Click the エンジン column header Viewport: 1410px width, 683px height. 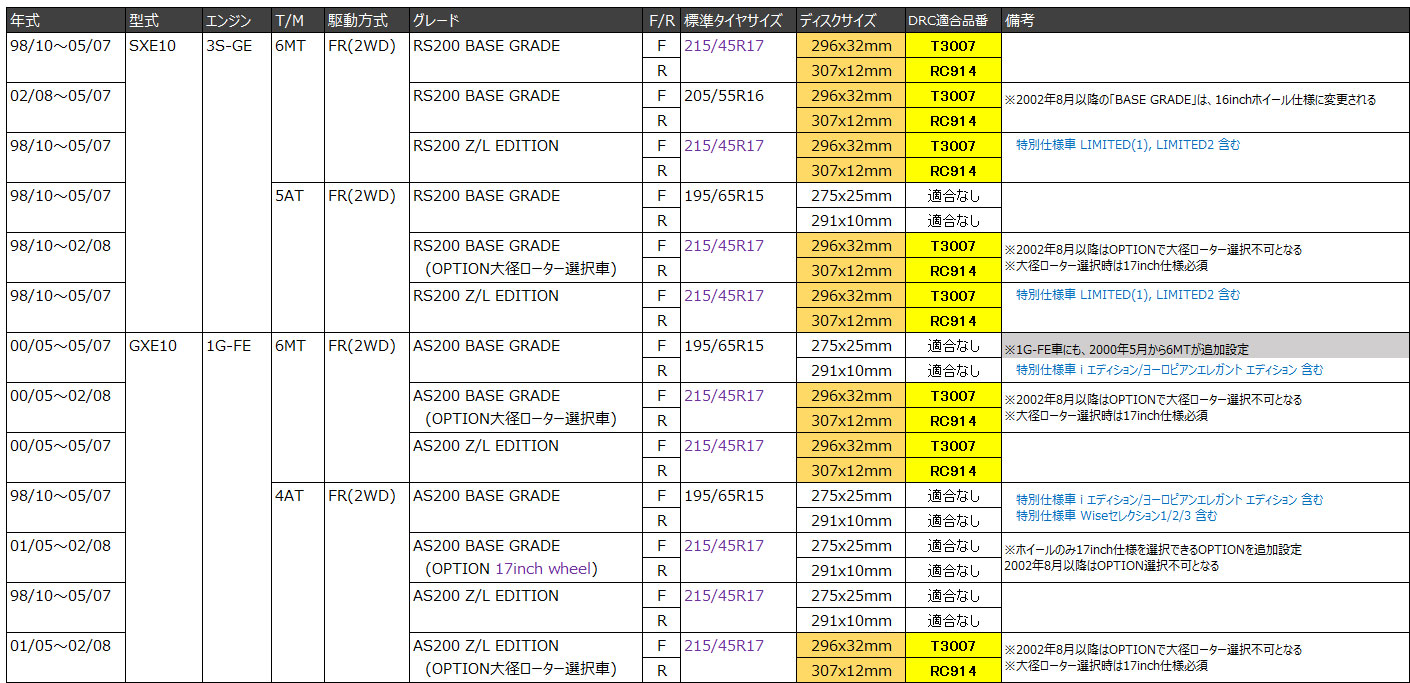tap(237, 21)
